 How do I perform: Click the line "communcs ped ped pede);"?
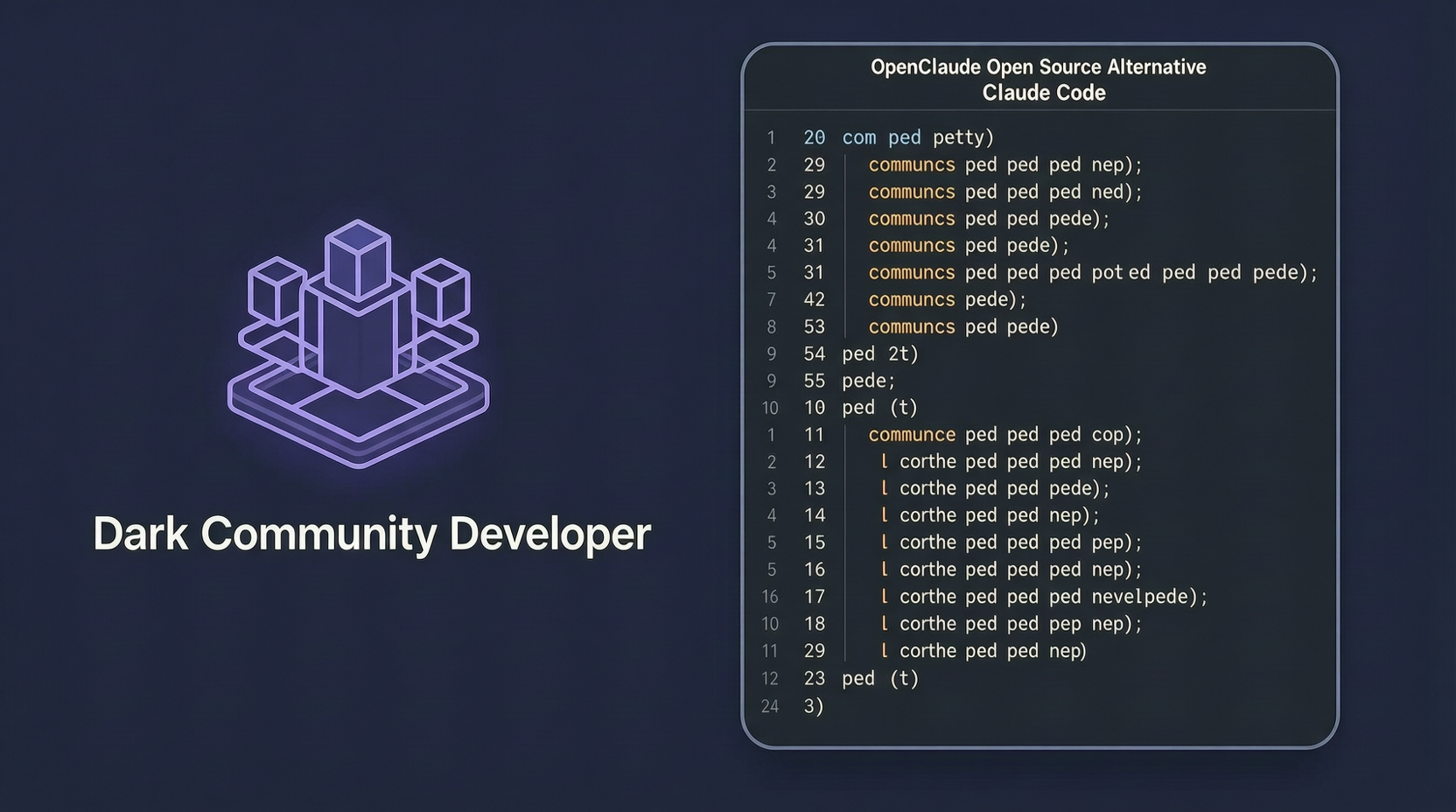coord(989,219)
